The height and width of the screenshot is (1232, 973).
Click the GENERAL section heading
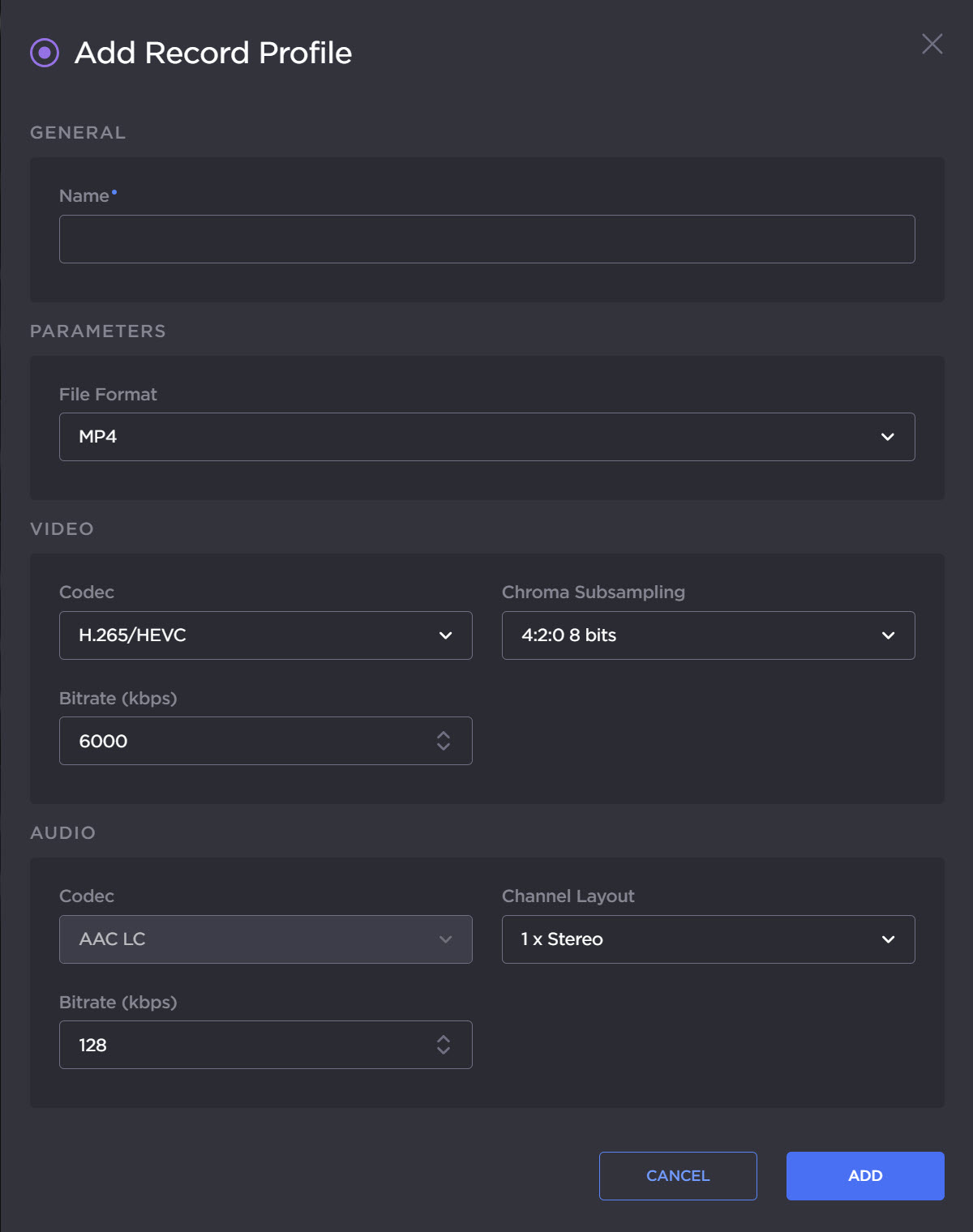(x=78, y=132)
